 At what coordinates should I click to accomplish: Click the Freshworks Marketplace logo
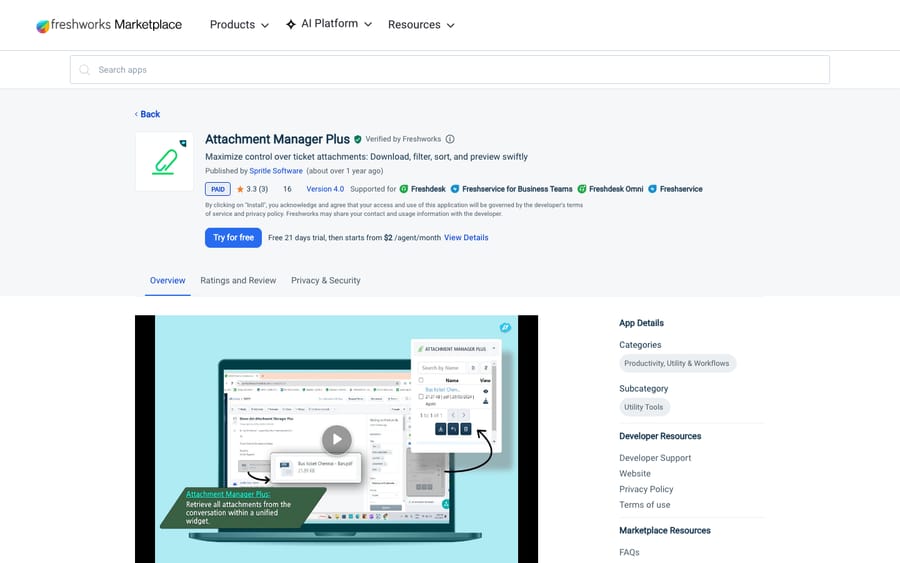109,25
